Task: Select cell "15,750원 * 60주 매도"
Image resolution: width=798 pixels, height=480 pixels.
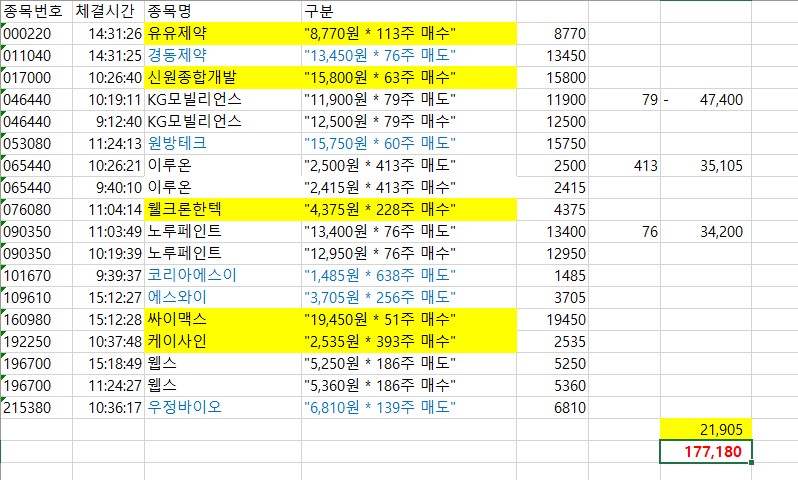Action: [x=409, y=144]
